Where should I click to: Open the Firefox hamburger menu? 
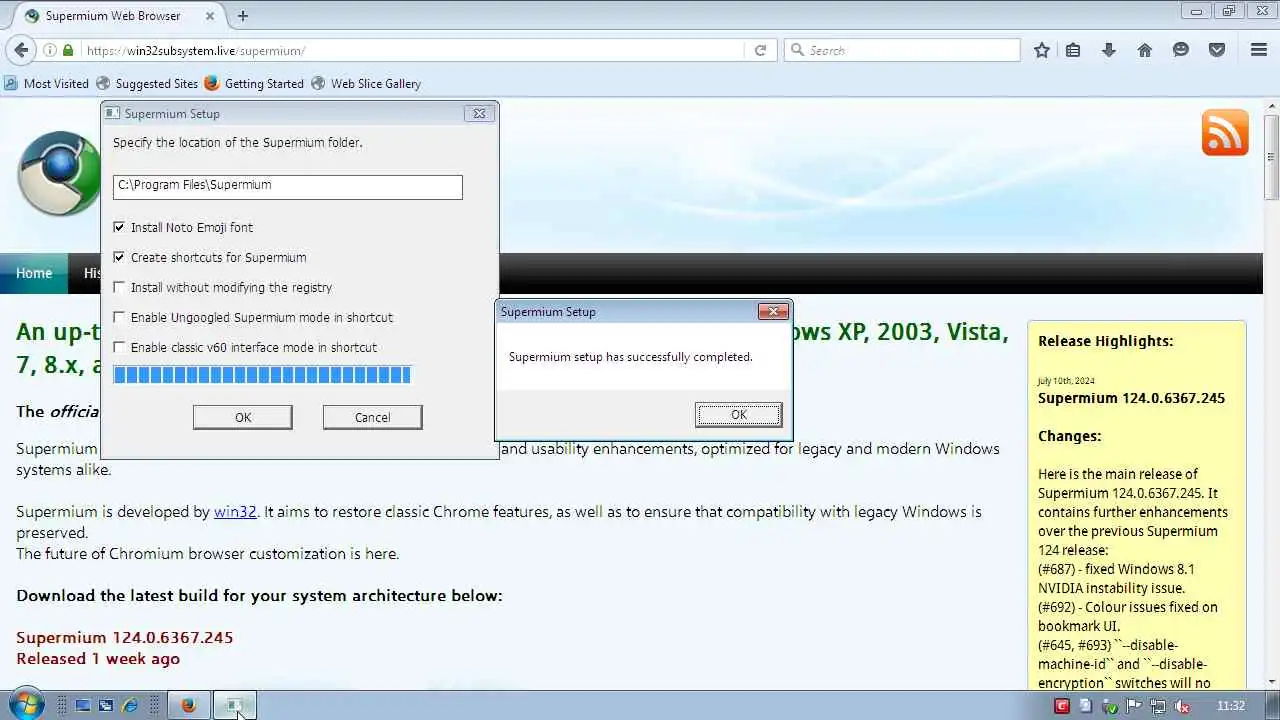coord(1259,50)
